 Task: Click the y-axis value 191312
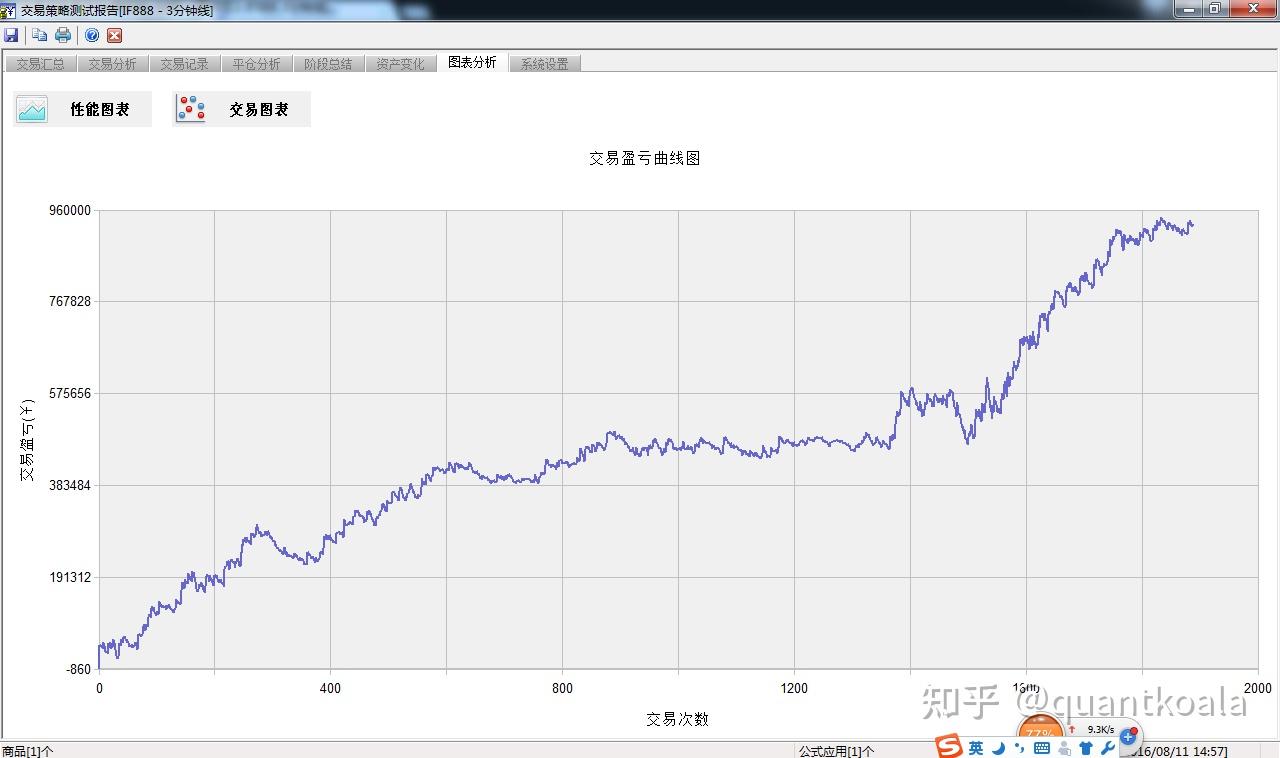coord(69,577)
